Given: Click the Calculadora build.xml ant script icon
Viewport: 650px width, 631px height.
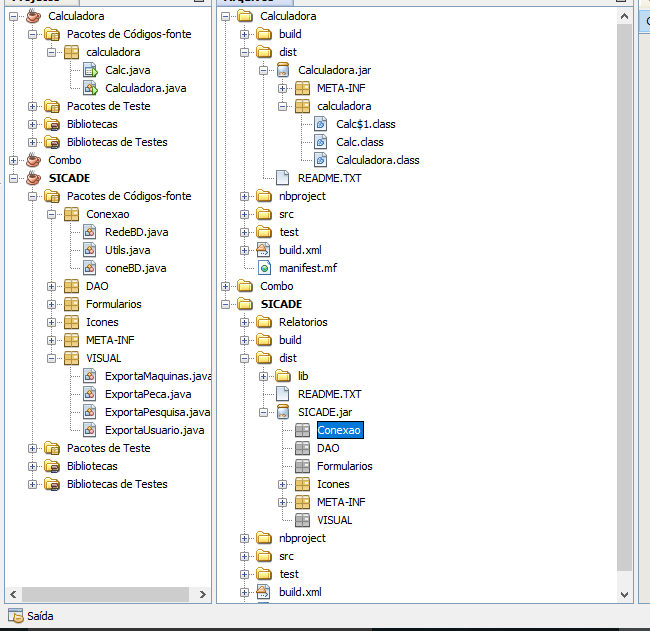Looking at the screenshot, I should point(263,250).
